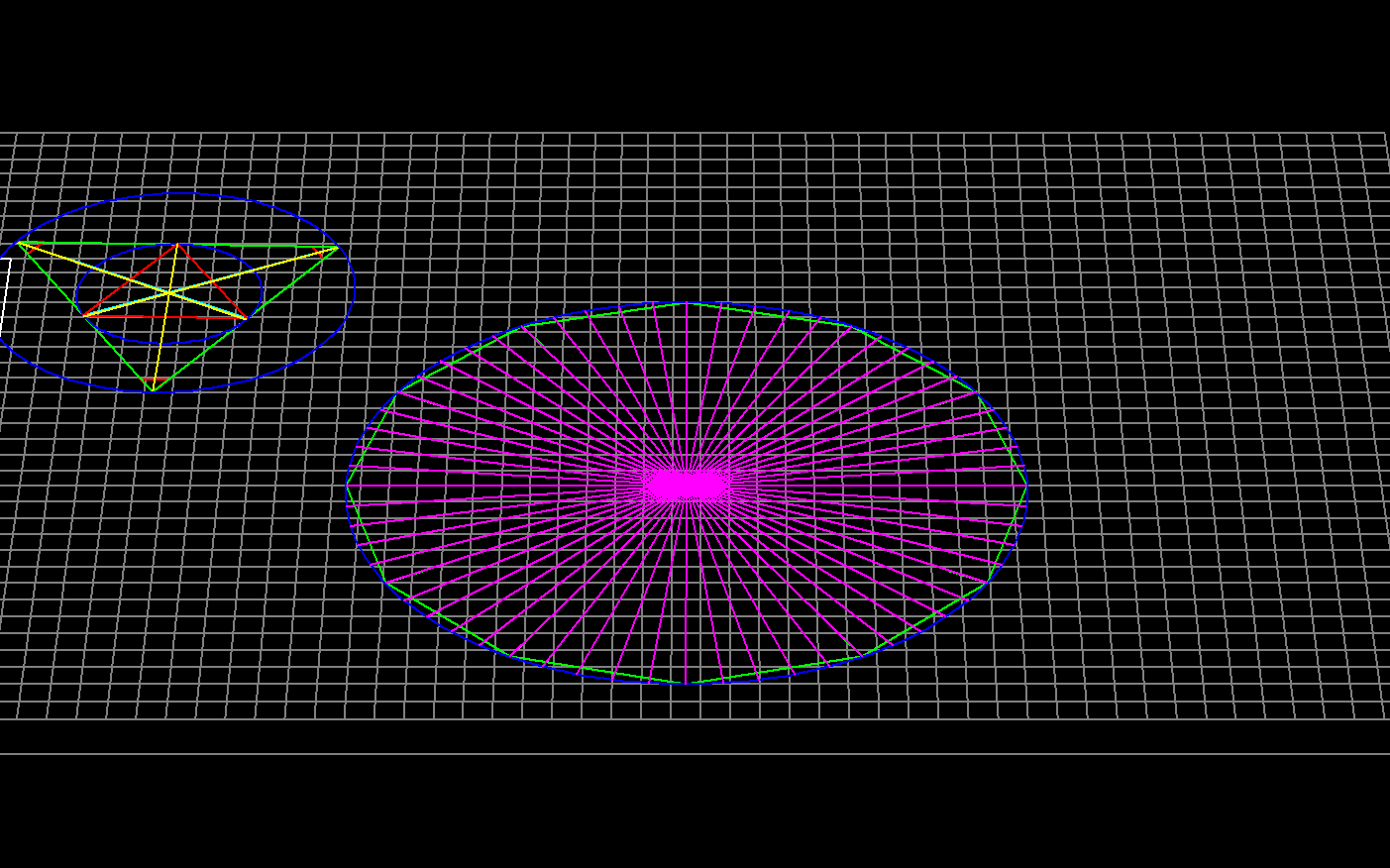Click the left vertex of the green triangle
Viewport: 1390px width, 868px height.
(x=18, y=242)
